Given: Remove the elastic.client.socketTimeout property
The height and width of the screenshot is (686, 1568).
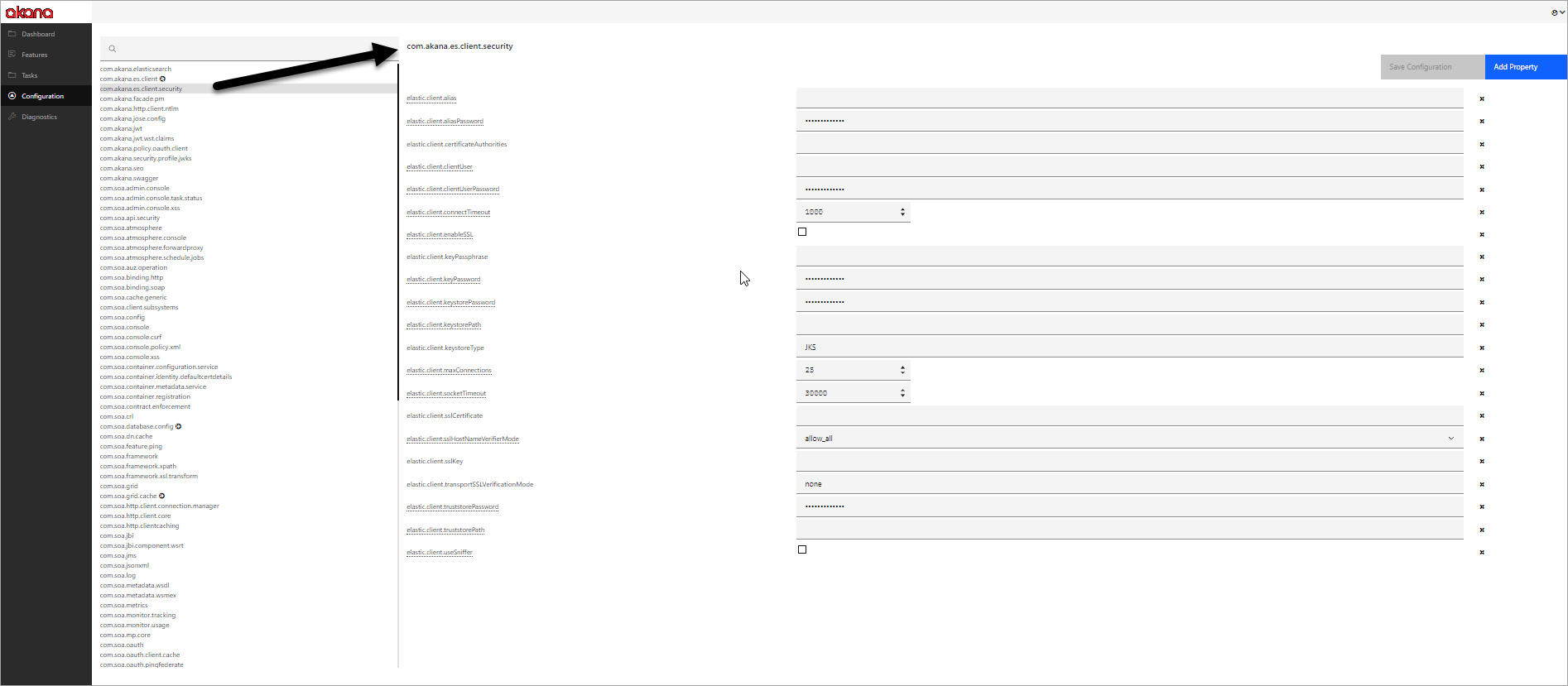Looking at the screenshot, I should (x=1482, y=393).
